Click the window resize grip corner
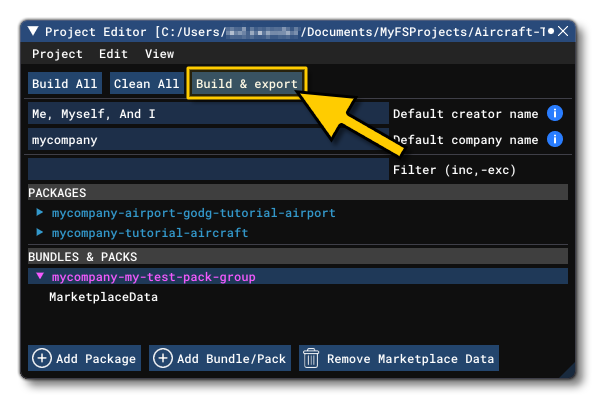Image resolution: width=596 pixels, height=399 pixels. 567,370
